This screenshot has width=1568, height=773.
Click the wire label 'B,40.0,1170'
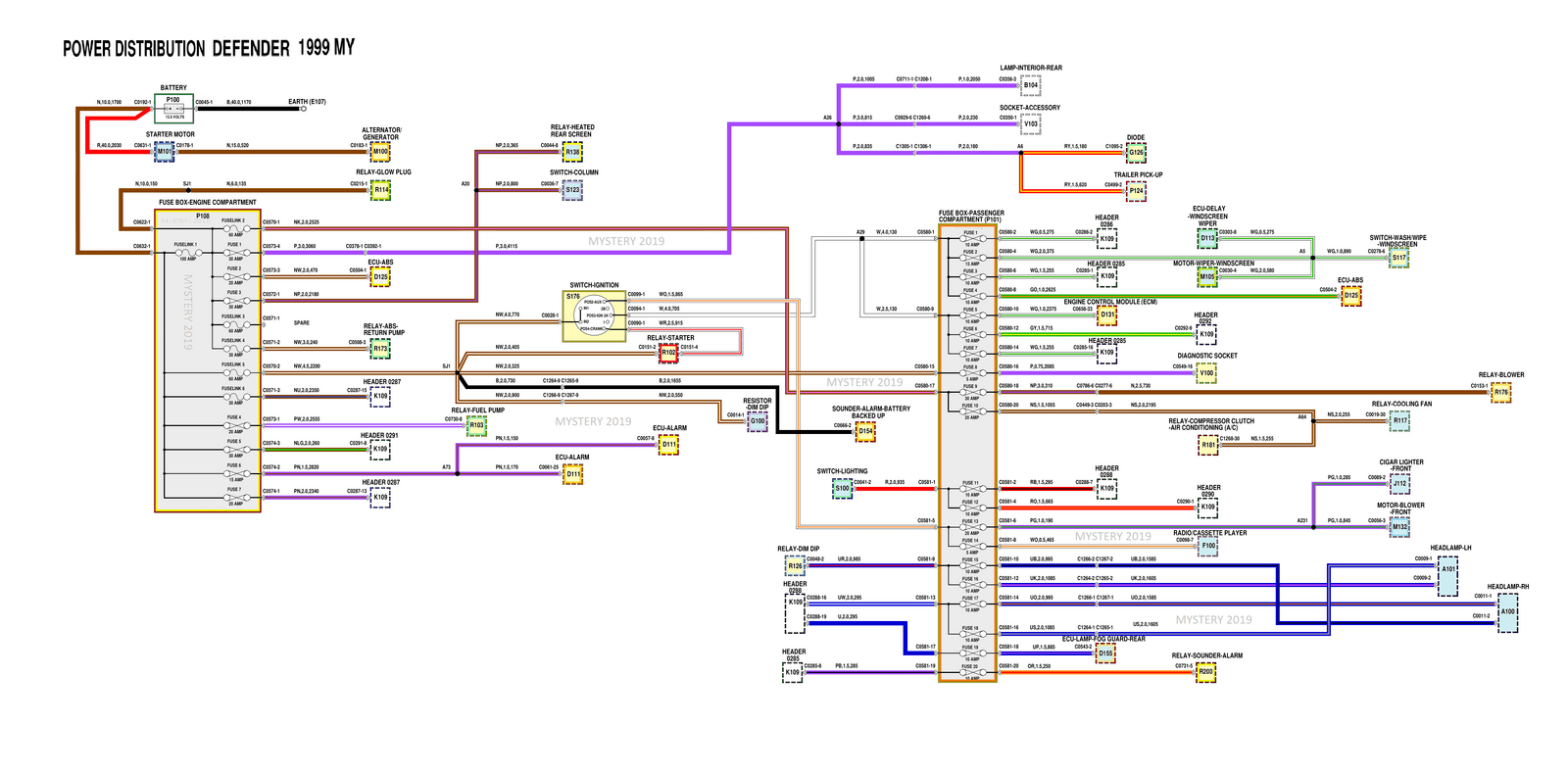point(239,102)
